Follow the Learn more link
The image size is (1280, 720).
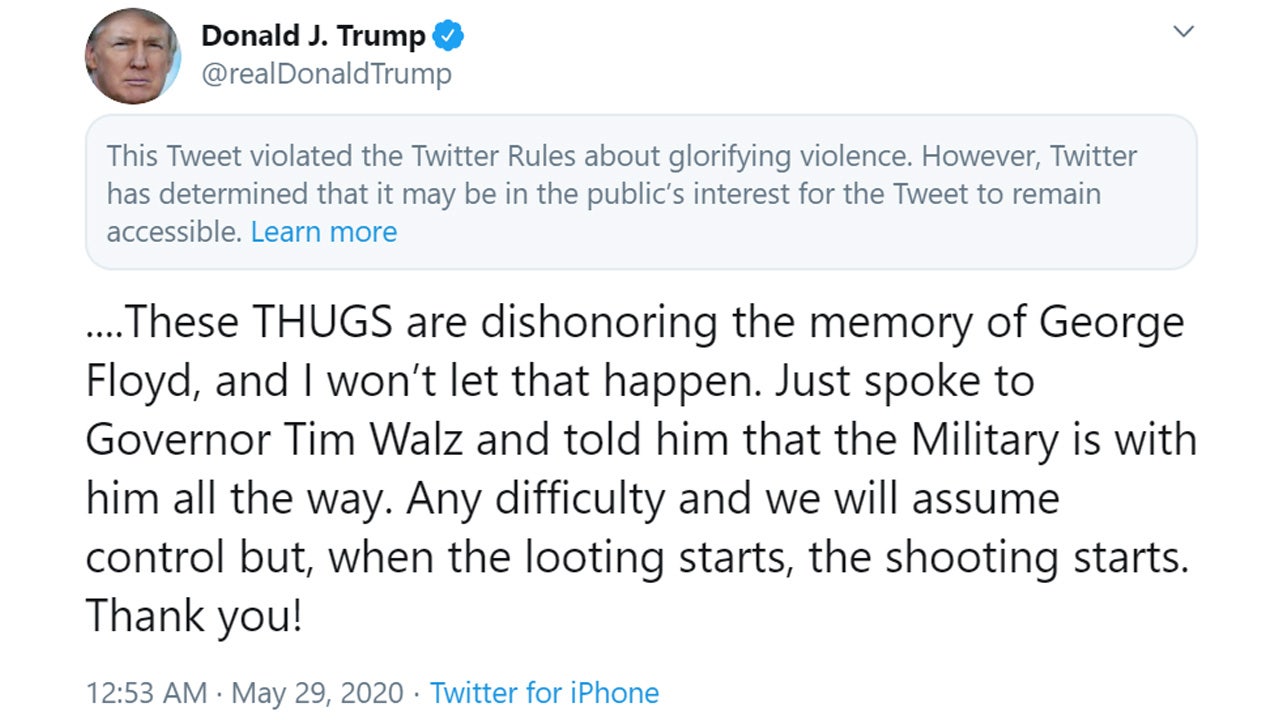pos(324,232)
